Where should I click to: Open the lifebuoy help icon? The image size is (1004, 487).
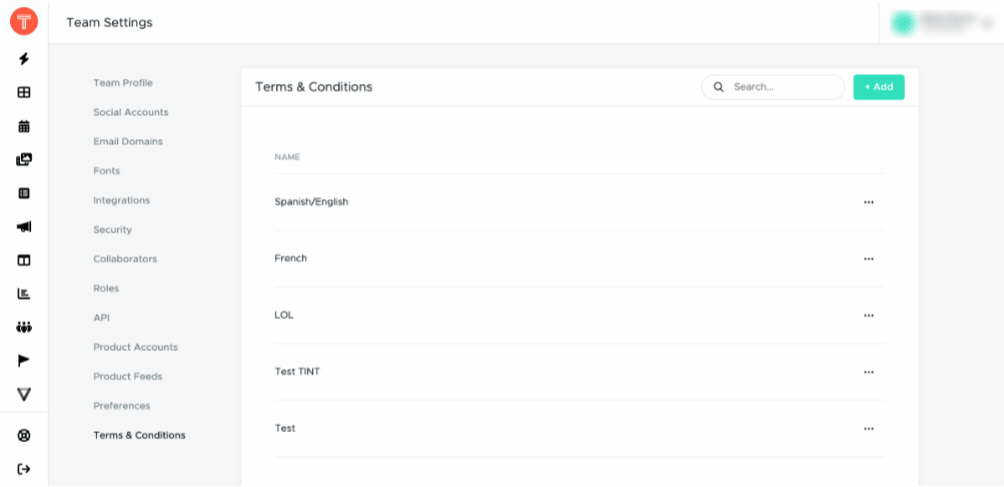[x=24, y=436]
